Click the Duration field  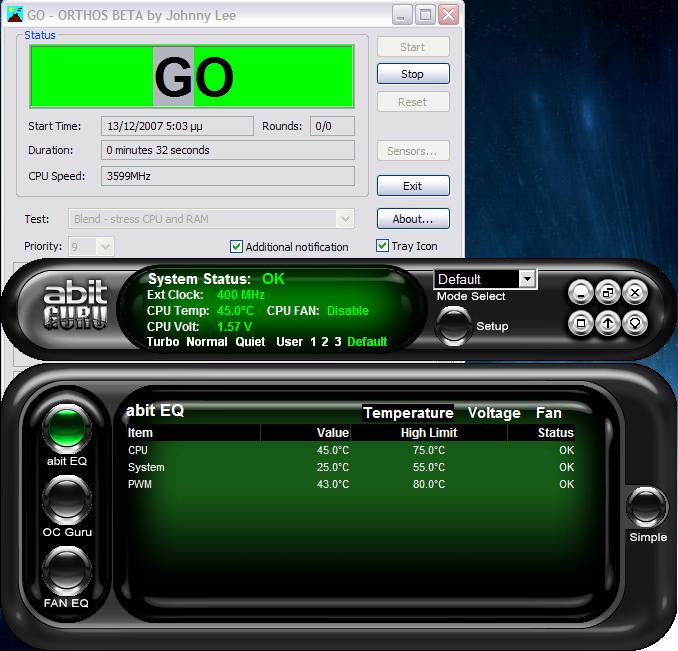pyautogui.click(x=228, y=150)
